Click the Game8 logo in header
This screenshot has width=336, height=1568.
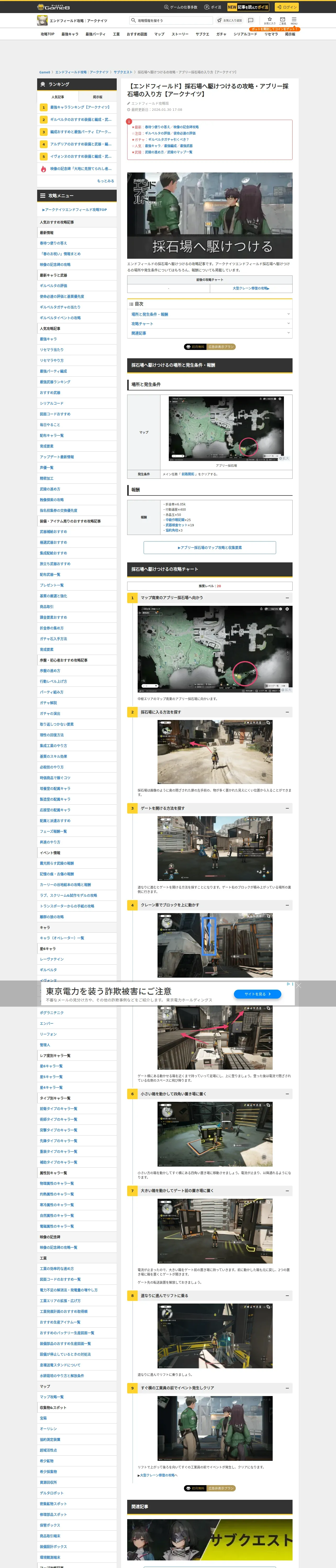pyautogui.click(x=54, y=7)
